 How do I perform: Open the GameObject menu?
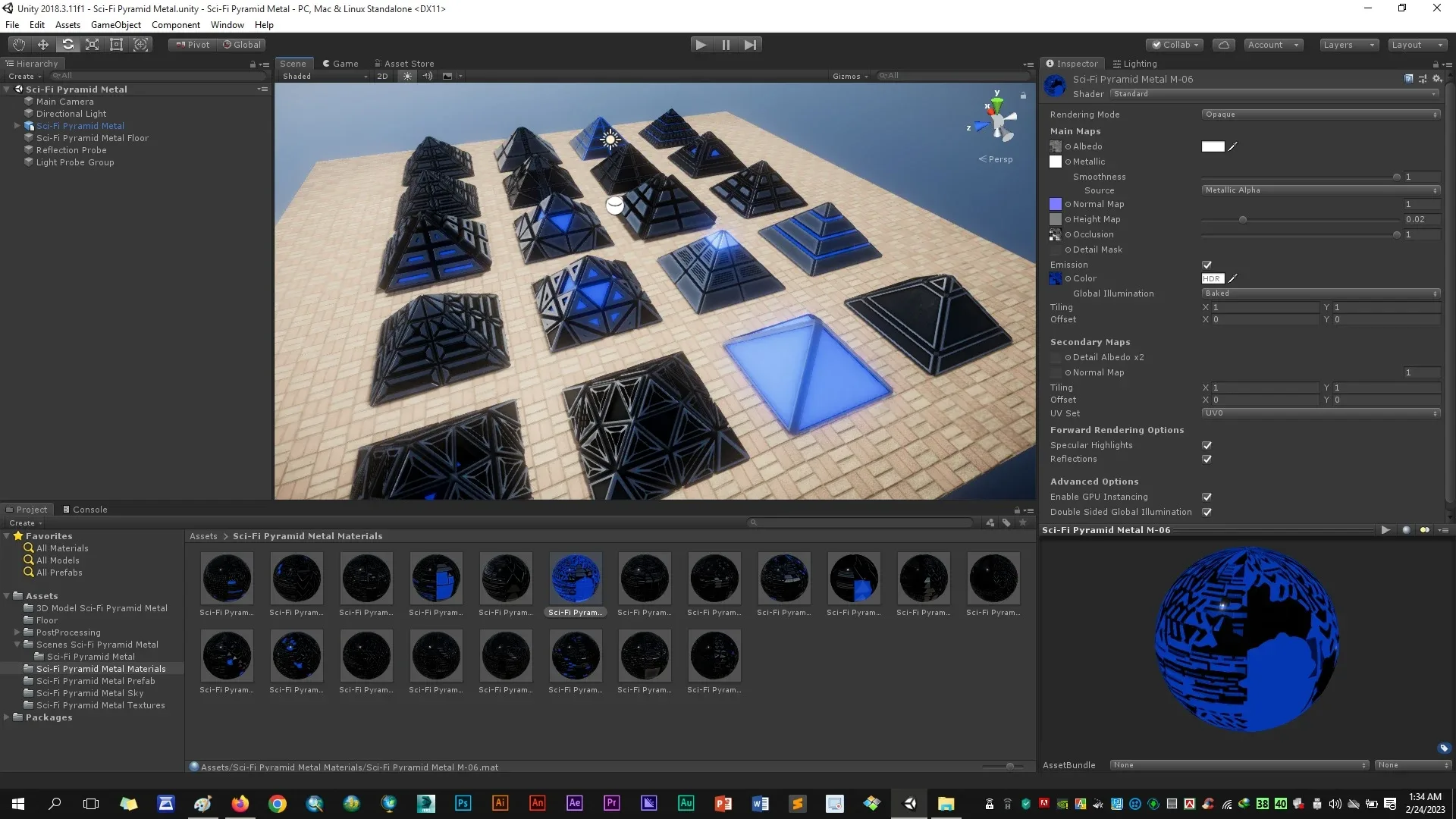[x=115, y=25]
